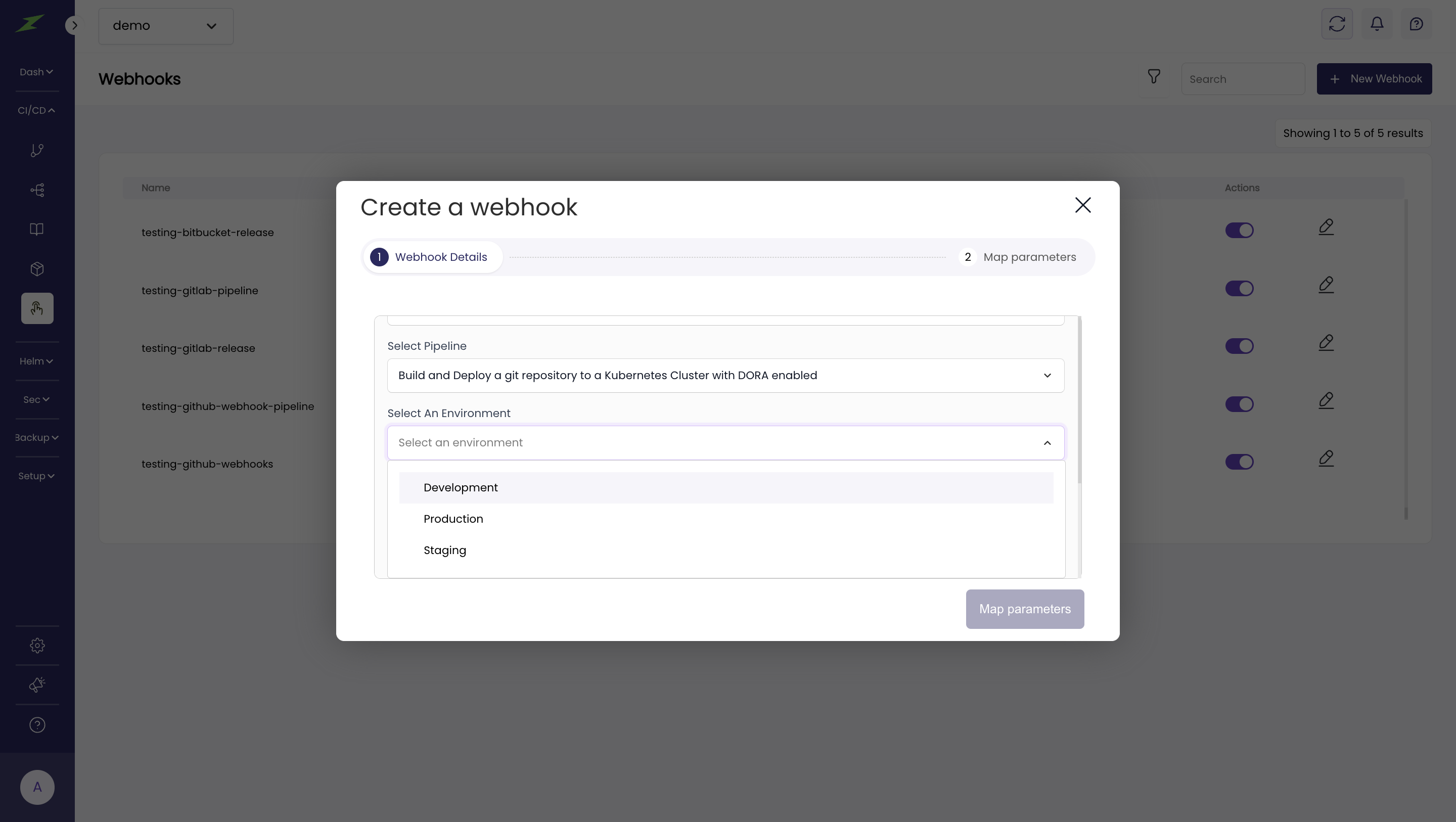
Task: Edit the testing-gitlab-pipeline webhook pencil icon
Action: 1326,285
